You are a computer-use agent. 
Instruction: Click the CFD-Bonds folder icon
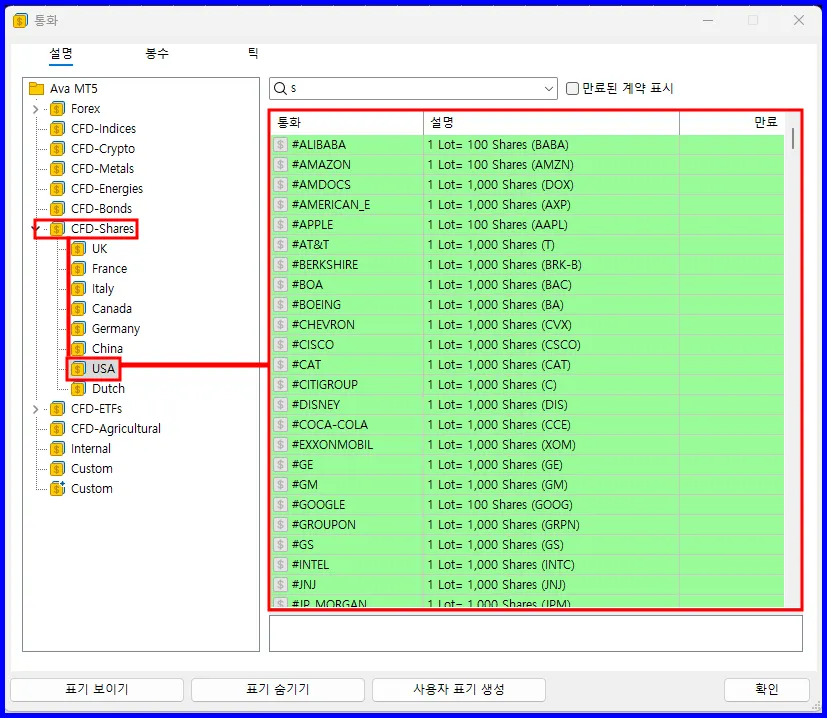[57, 209]
